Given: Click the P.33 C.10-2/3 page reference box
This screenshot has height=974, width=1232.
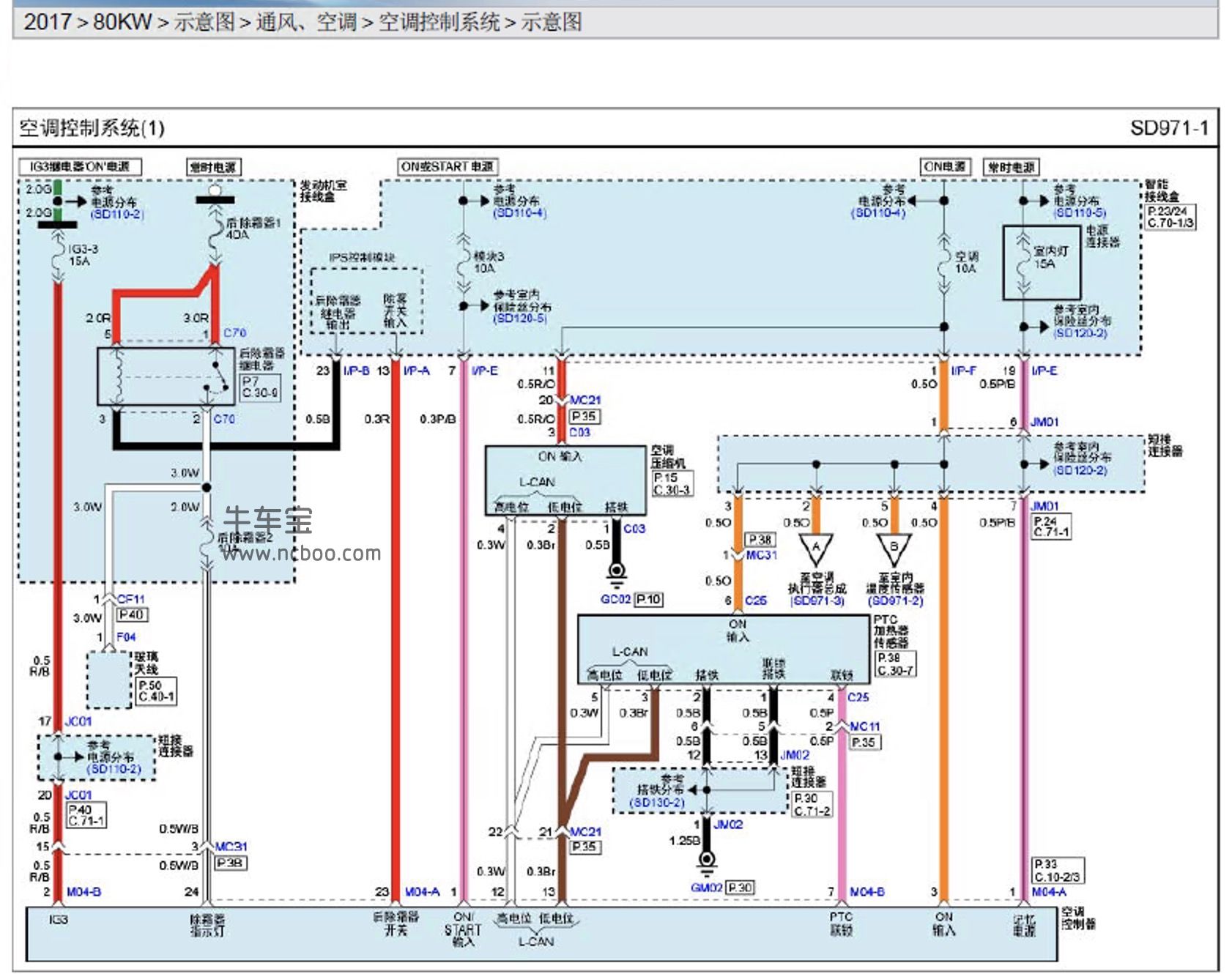Looking at the screenshot, I should (1058, 871).
